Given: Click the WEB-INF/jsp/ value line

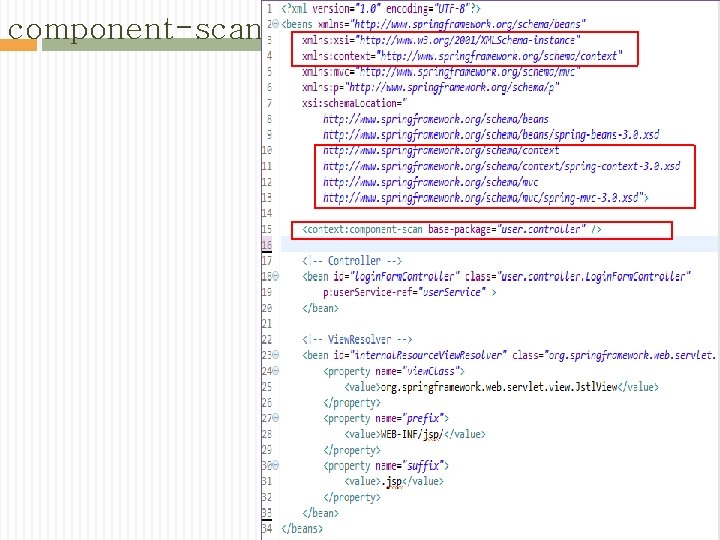Looking at the screenshot, I should [x=415, y=434].
